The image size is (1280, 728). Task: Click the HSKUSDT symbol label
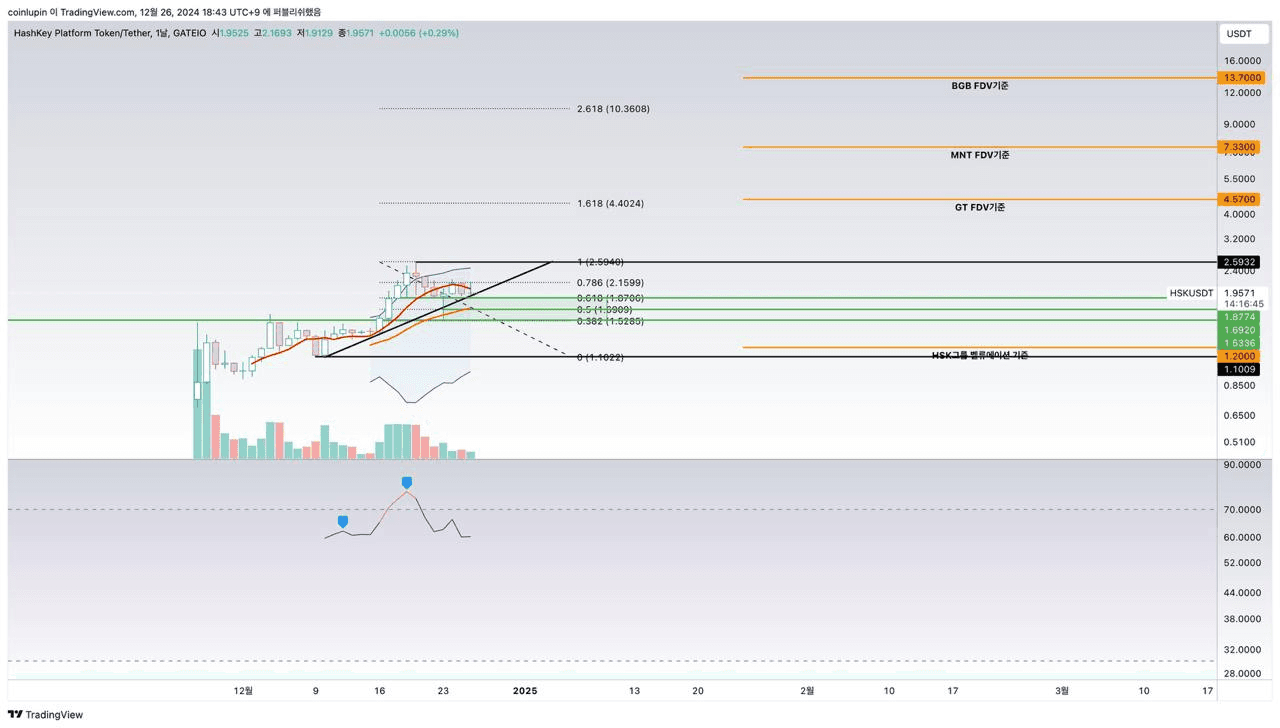1191,293
